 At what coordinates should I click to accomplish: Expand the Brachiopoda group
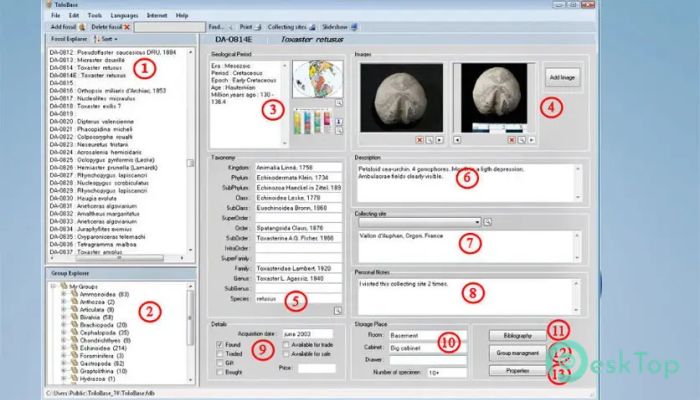(x=63, y=325)
